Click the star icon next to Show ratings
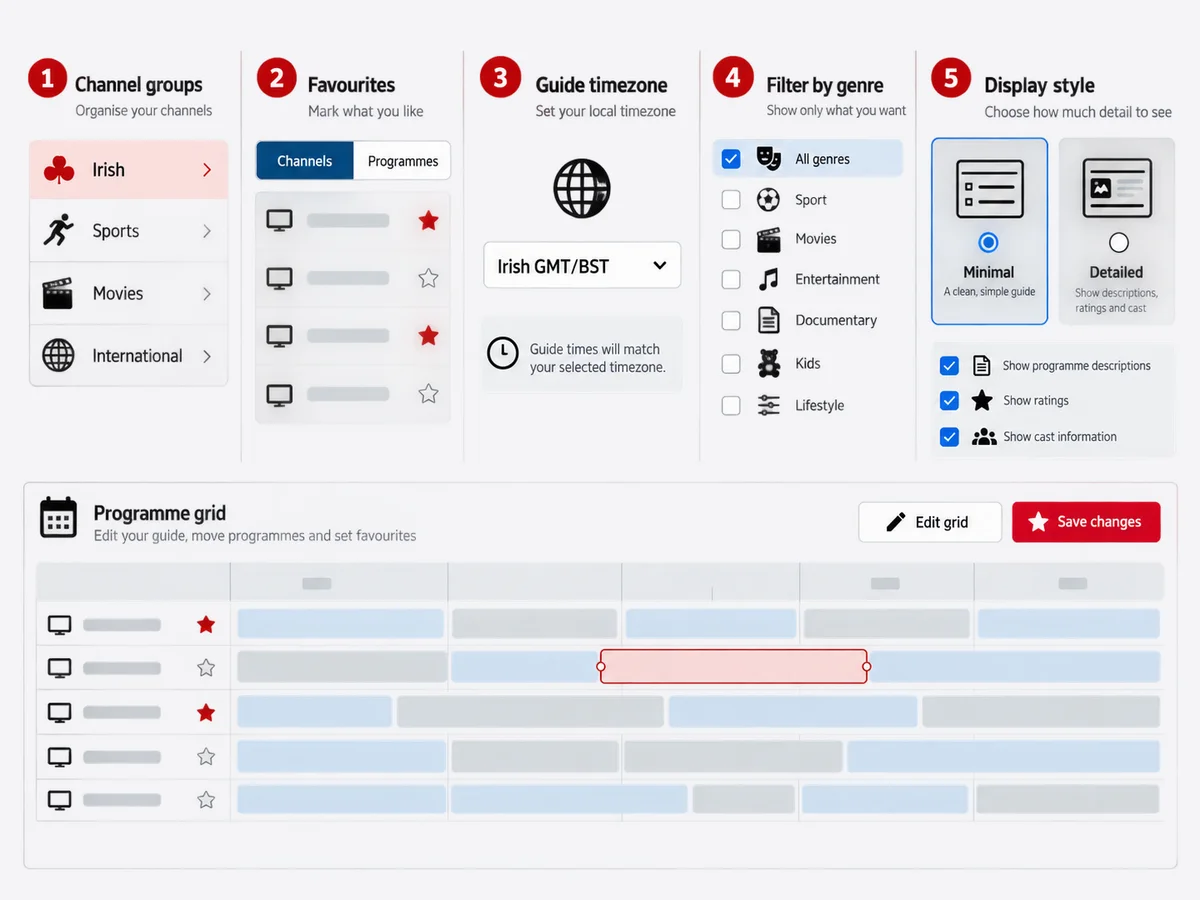This screenshot has height=900, width=1200. click(983, 400)
